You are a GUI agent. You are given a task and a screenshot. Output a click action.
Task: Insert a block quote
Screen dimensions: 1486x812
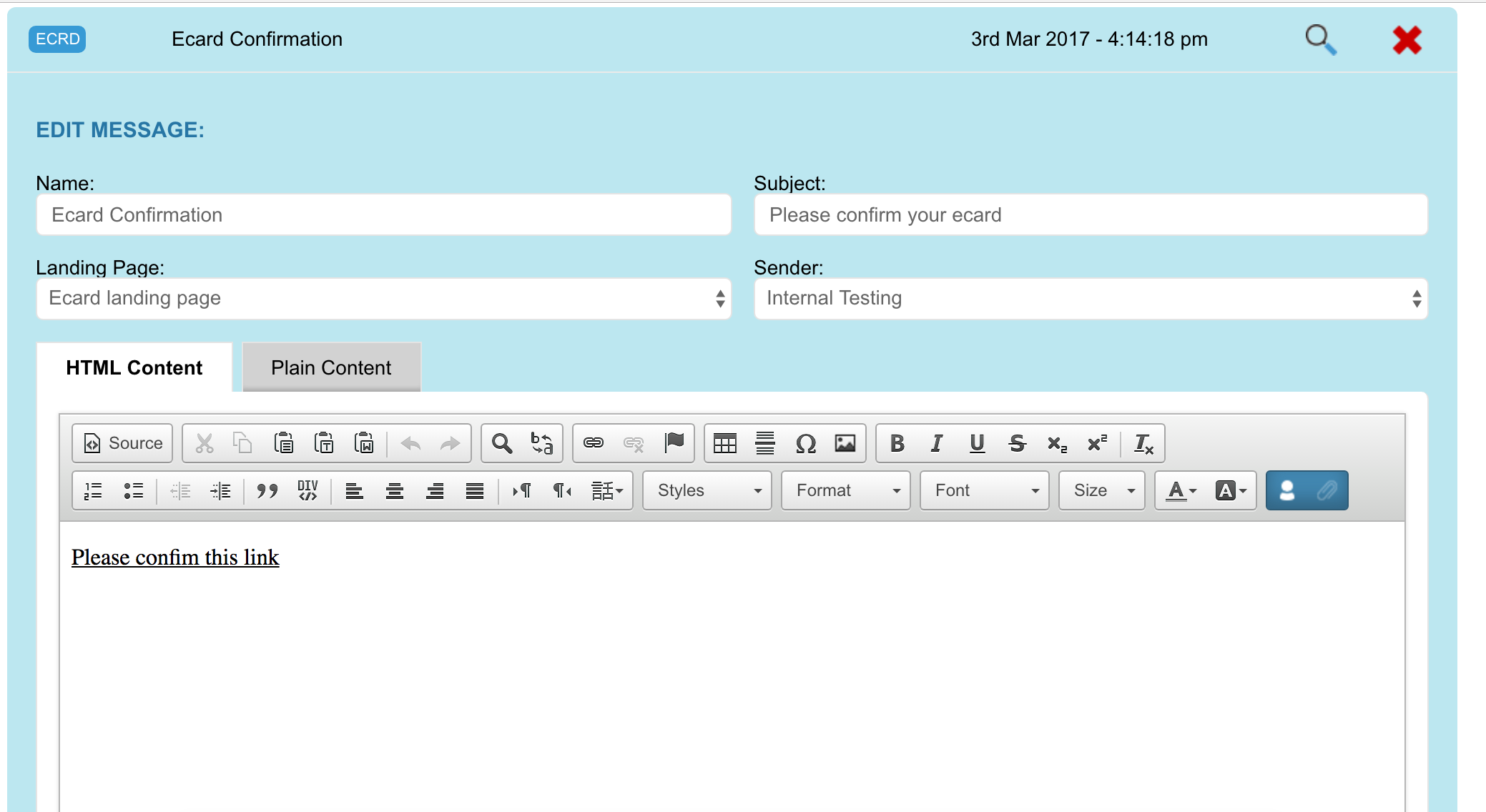[x=267, y=491]
